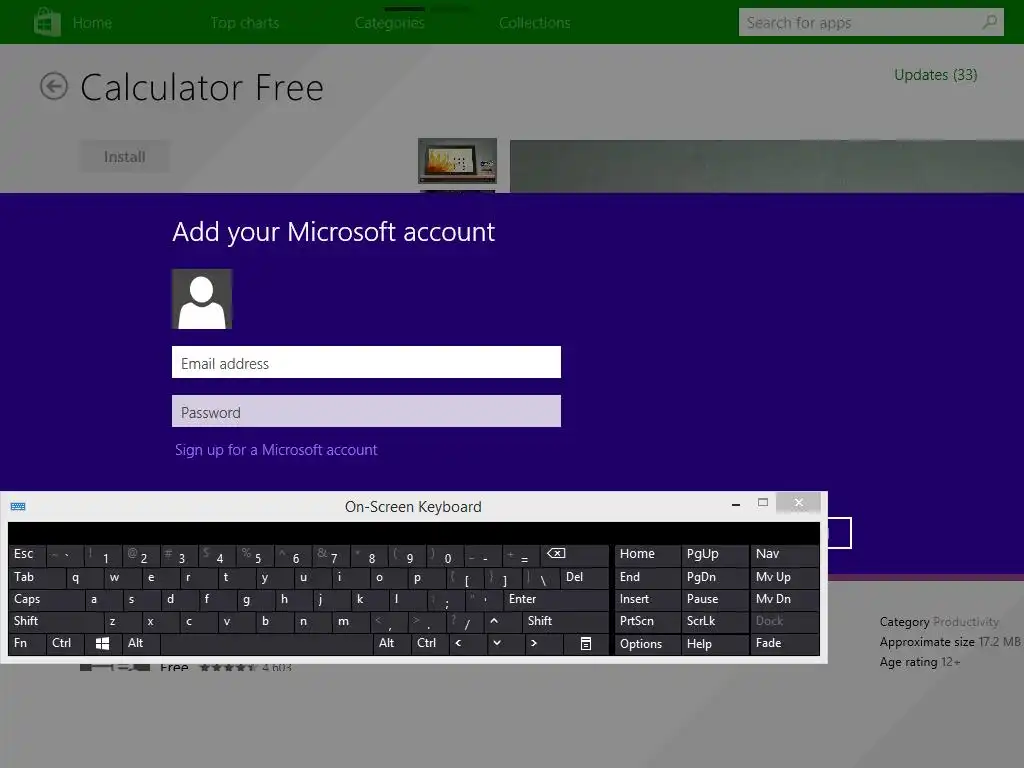Click the backslash key
Viewport: 1024px width, 768px height.
click(x=541, y=577)
